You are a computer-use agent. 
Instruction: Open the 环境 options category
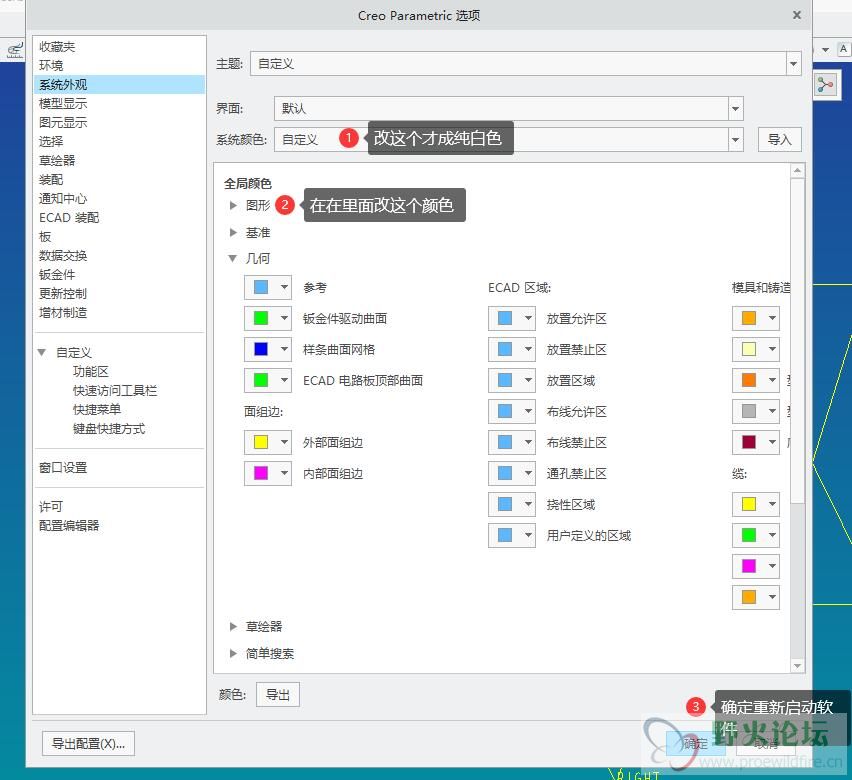(x=51, y=66)
